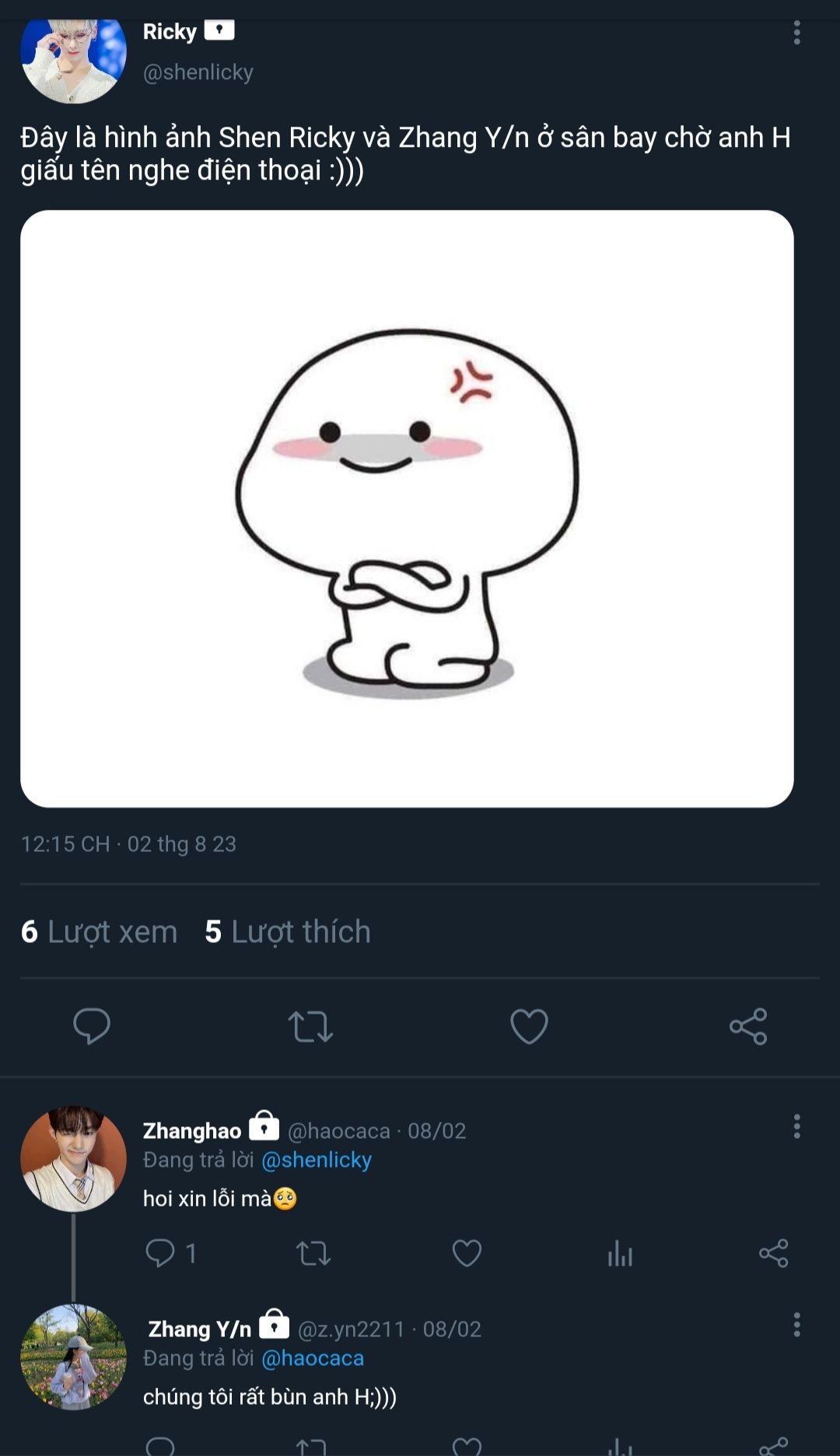View the 5 Lượt thích list
Viewport: 840px width, 1456px height.
288,931
